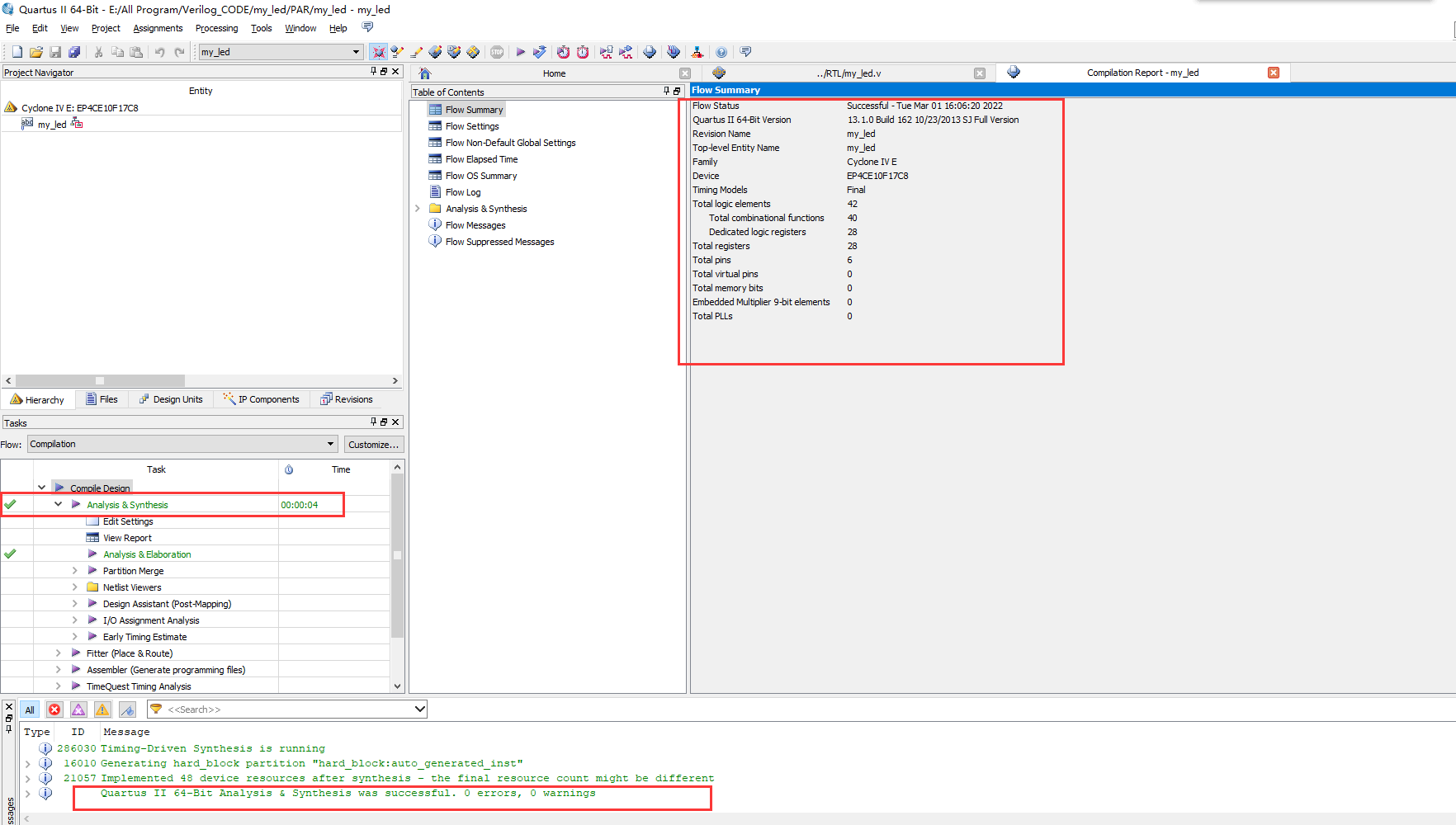Pin the Table of Contents panel

pos(667,92)
